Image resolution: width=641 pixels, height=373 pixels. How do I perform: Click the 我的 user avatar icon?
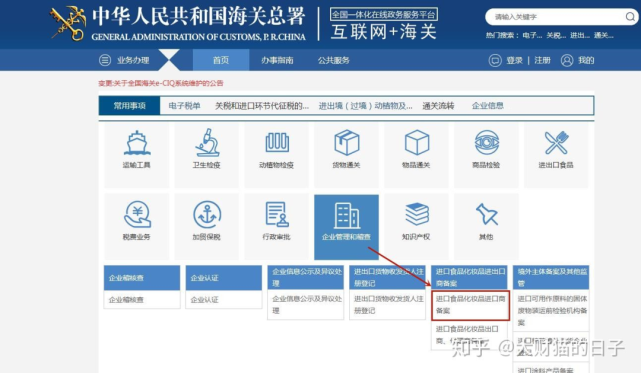pos(567,61)
